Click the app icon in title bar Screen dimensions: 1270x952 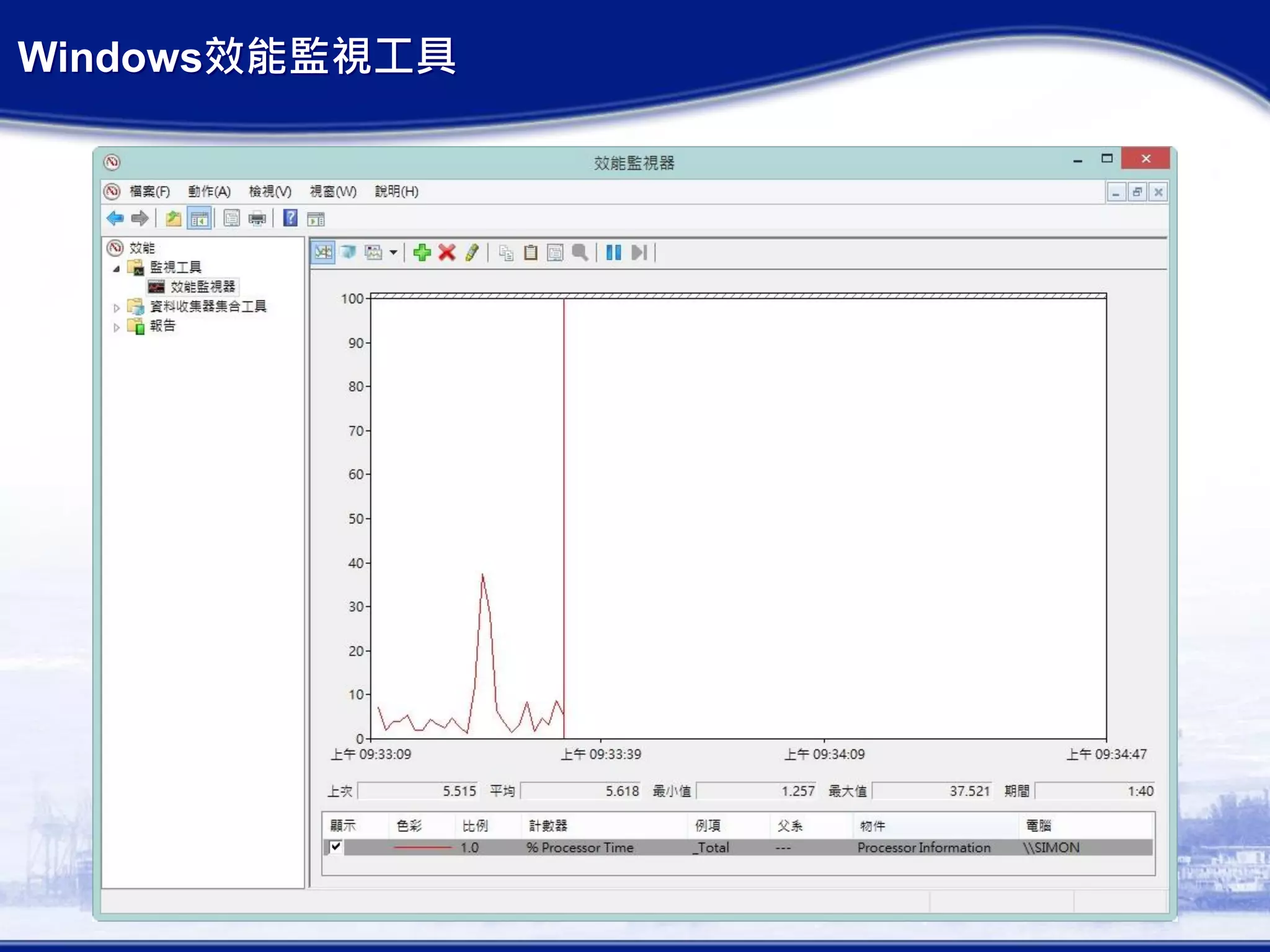pyautogui.click(x=112, y=162)
